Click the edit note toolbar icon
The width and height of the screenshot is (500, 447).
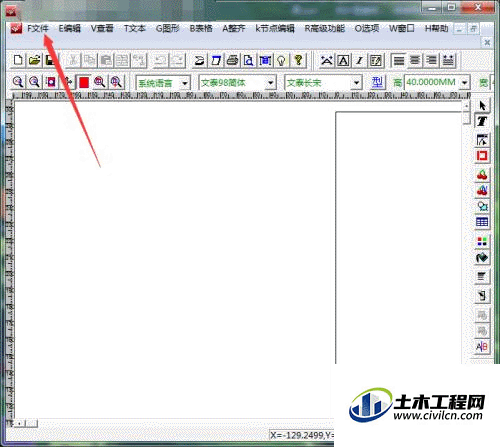tap(376, 61)
